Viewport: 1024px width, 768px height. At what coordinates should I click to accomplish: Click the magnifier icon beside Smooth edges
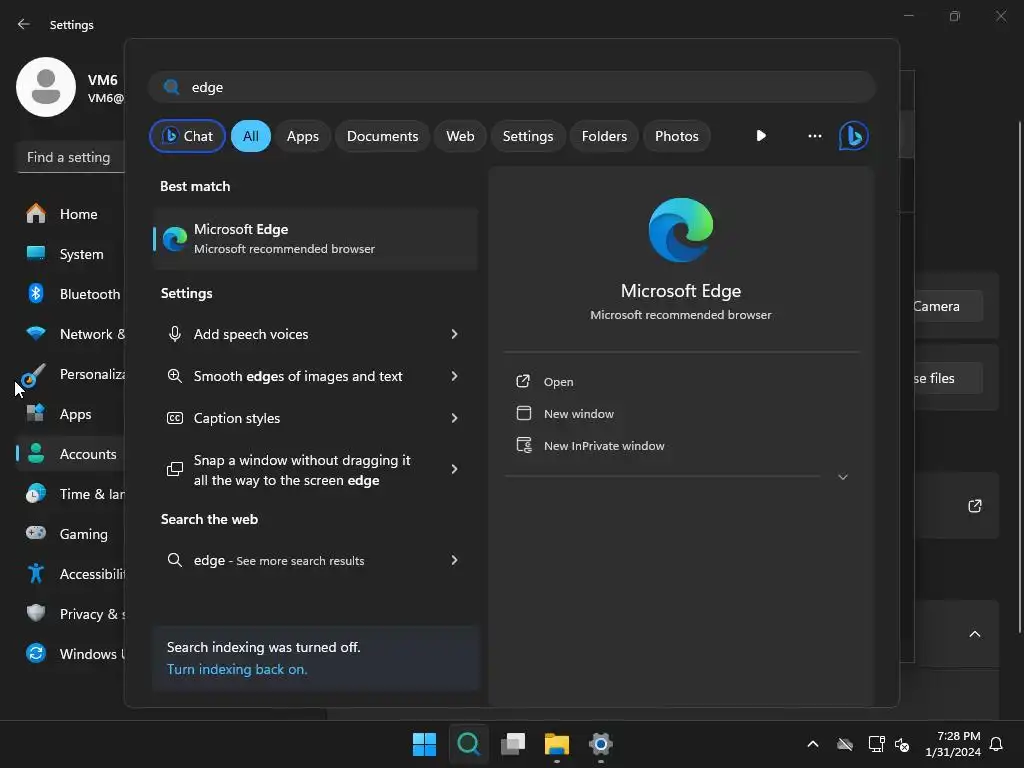click(174, 376)
